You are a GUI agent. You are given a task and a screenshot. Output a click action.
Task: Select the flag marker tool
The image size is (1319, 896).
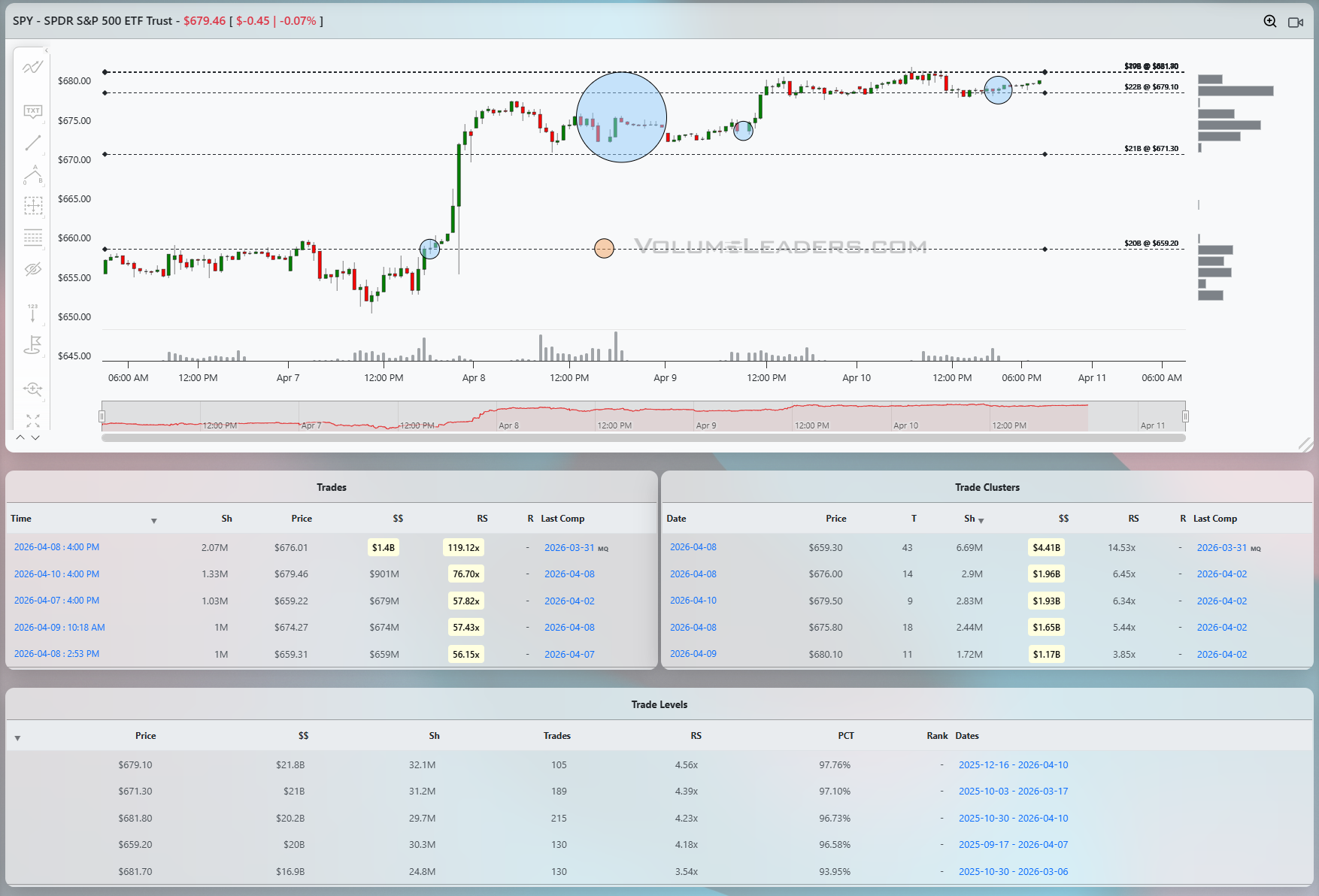tap(32, 345)
